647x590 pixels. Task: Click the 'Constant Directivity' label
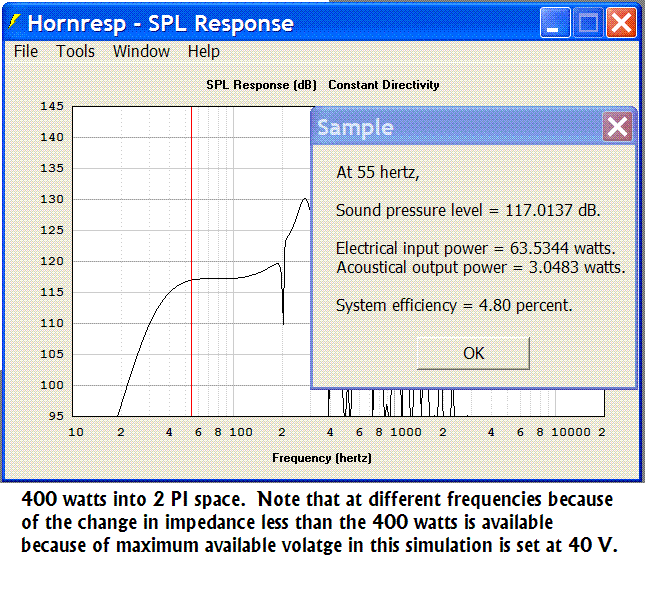pos(383,85)
